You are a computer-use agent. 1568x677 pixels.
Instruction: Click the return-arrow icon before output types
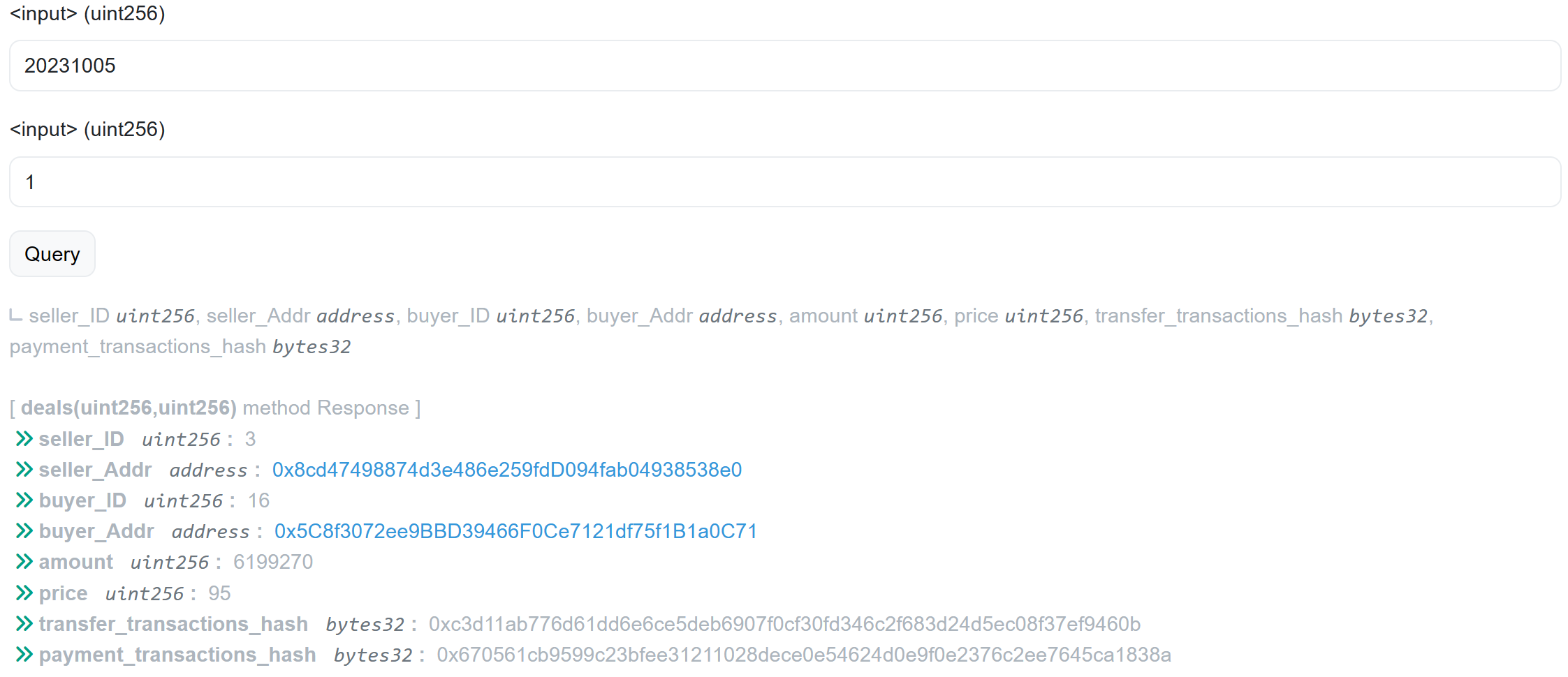(x=16, y=315)
